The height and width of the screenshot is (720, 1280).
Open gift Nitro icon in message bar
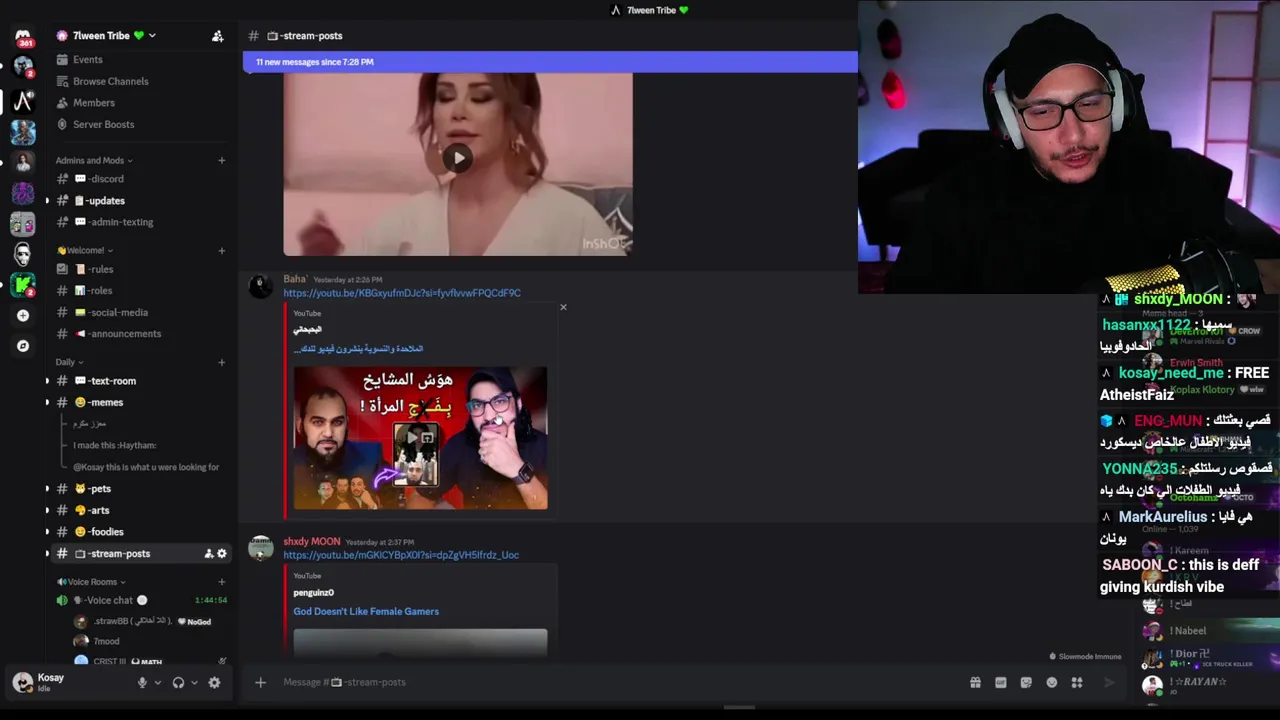pos(975,682)
